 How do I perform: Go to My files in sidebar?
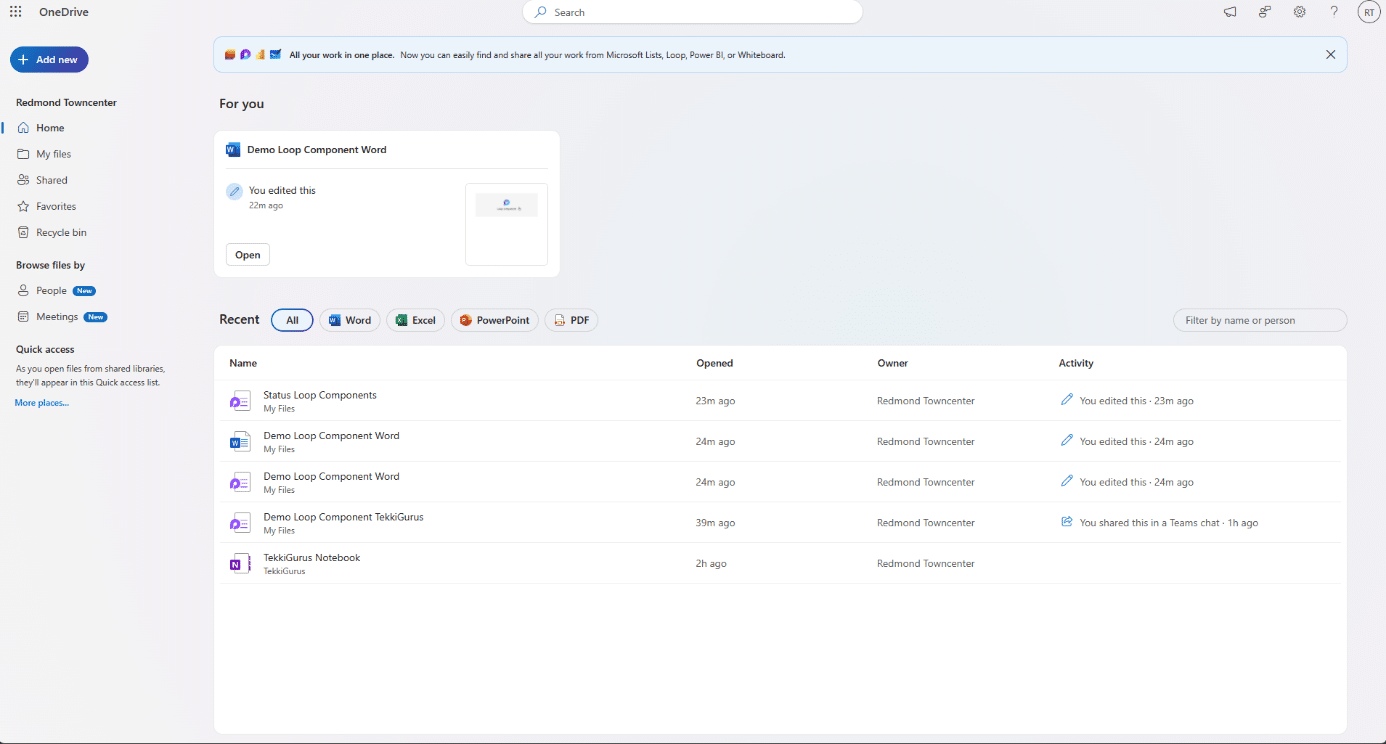[53, 154]
